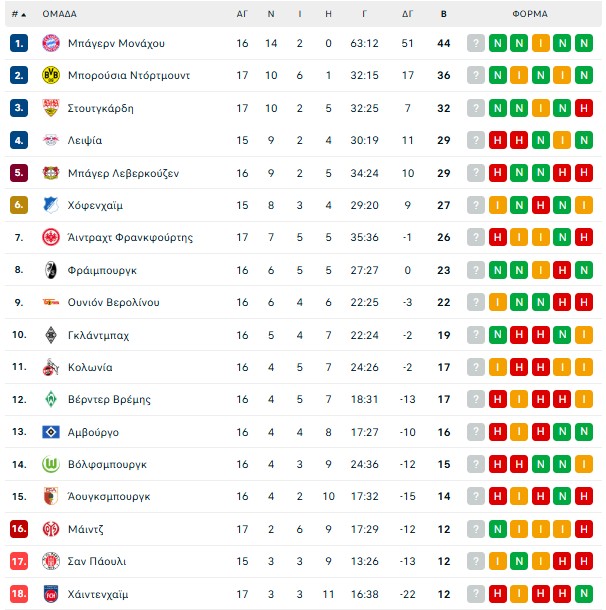Click the RB Leipzig club logo
Image resolution: width=606 pixels, height=610 pixels.
51,140
